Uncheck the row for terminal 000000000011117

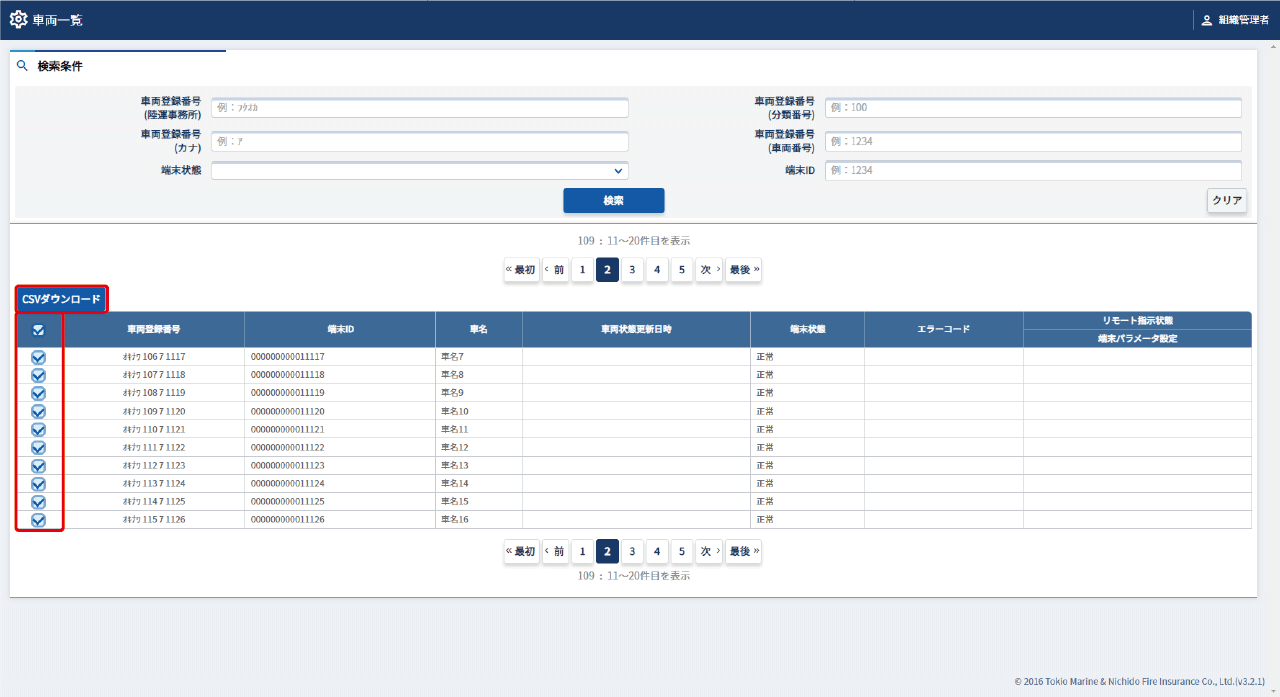pyautogui.click(x=39, y=357)
